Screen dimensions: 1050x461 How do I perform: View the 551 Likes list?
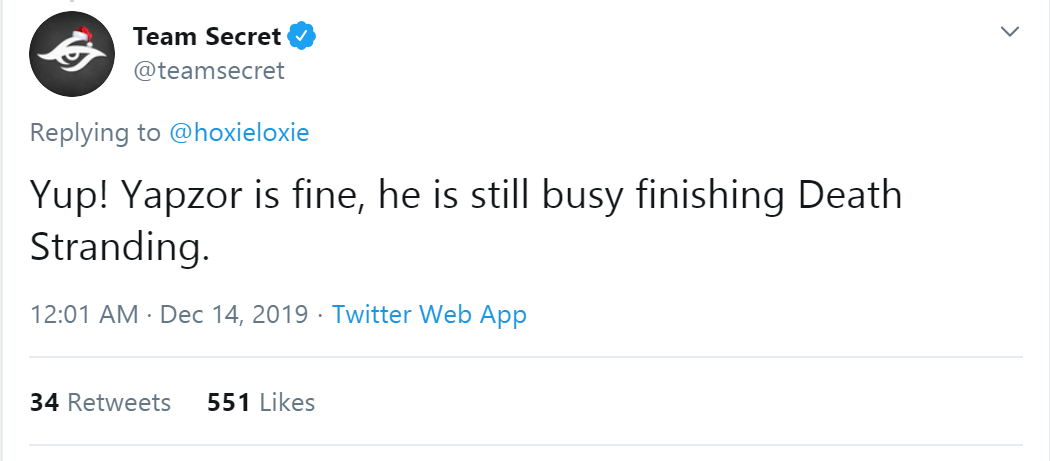(x=261, y=402)
